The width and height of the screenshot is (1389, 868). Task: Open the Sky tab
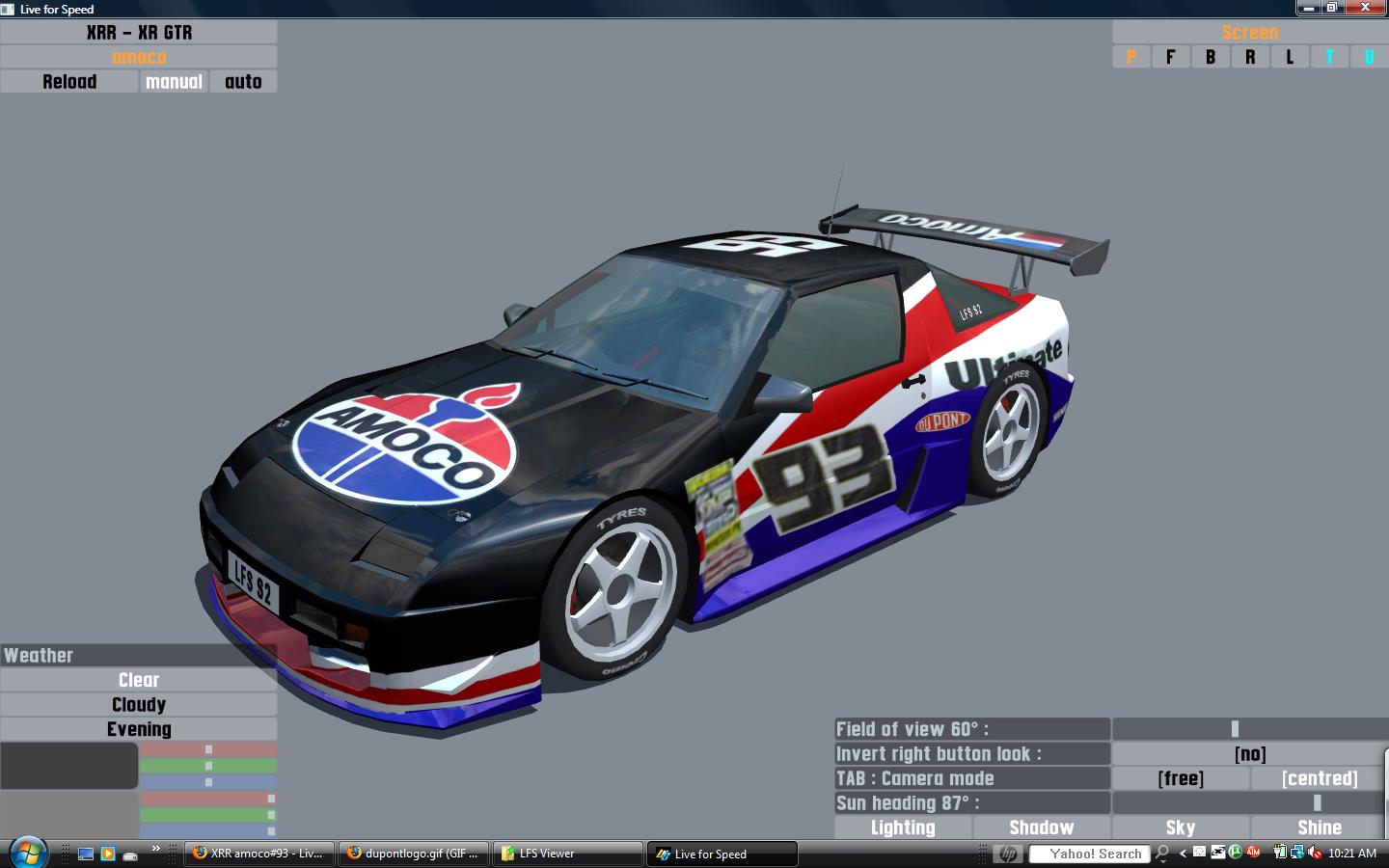click(x=1181, y=827)
